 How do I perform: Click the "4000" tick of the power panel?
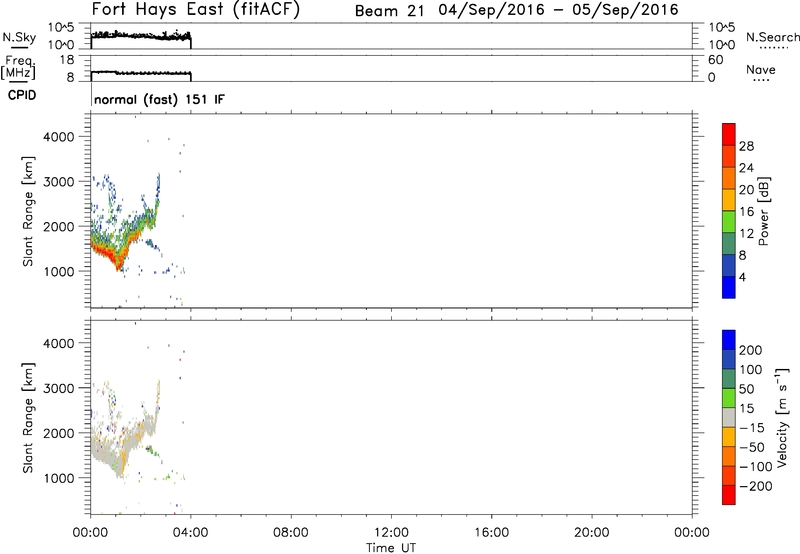(x=59, y=137)
